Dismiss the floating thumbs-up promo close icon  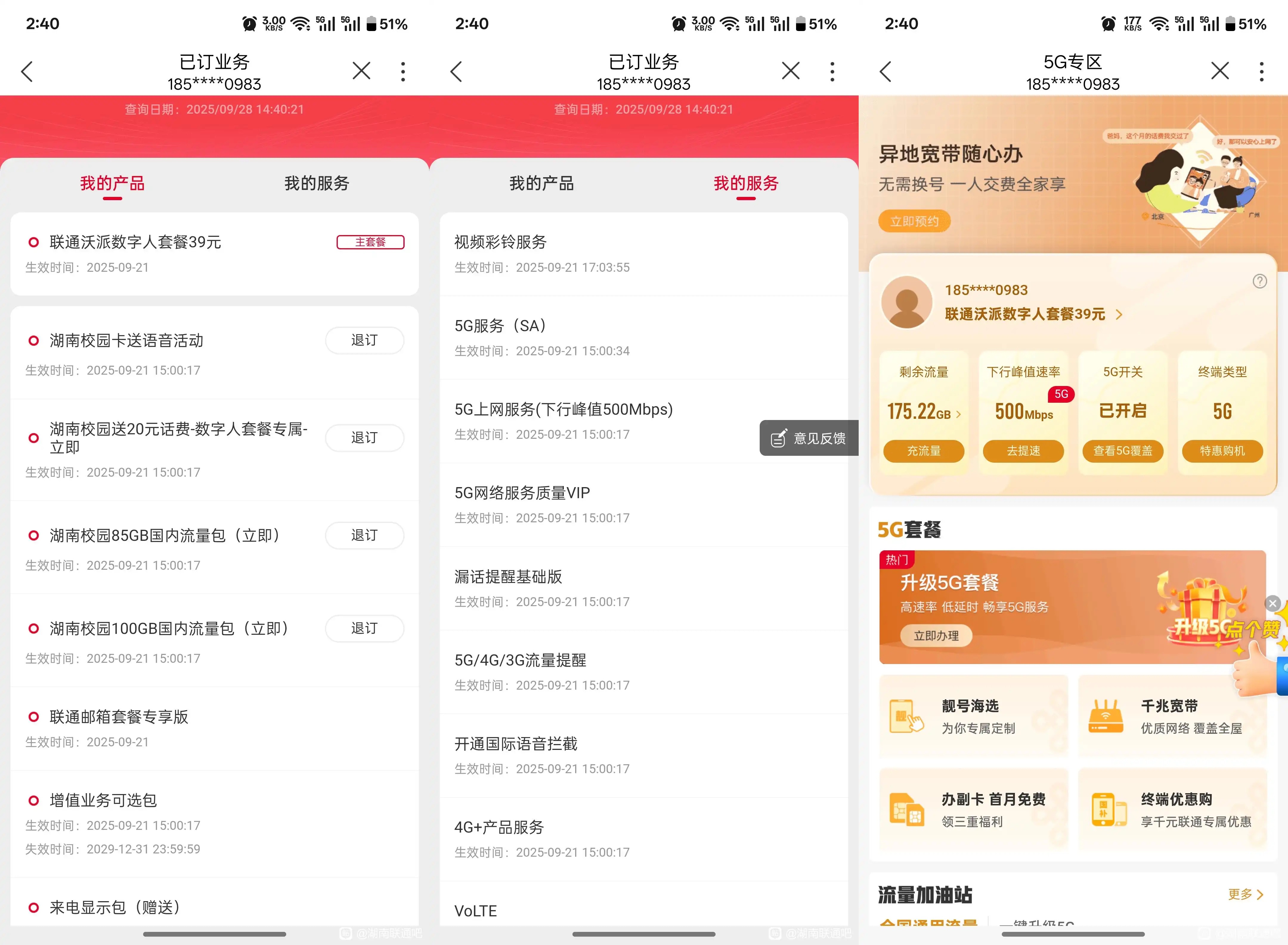coord(1272,603)
